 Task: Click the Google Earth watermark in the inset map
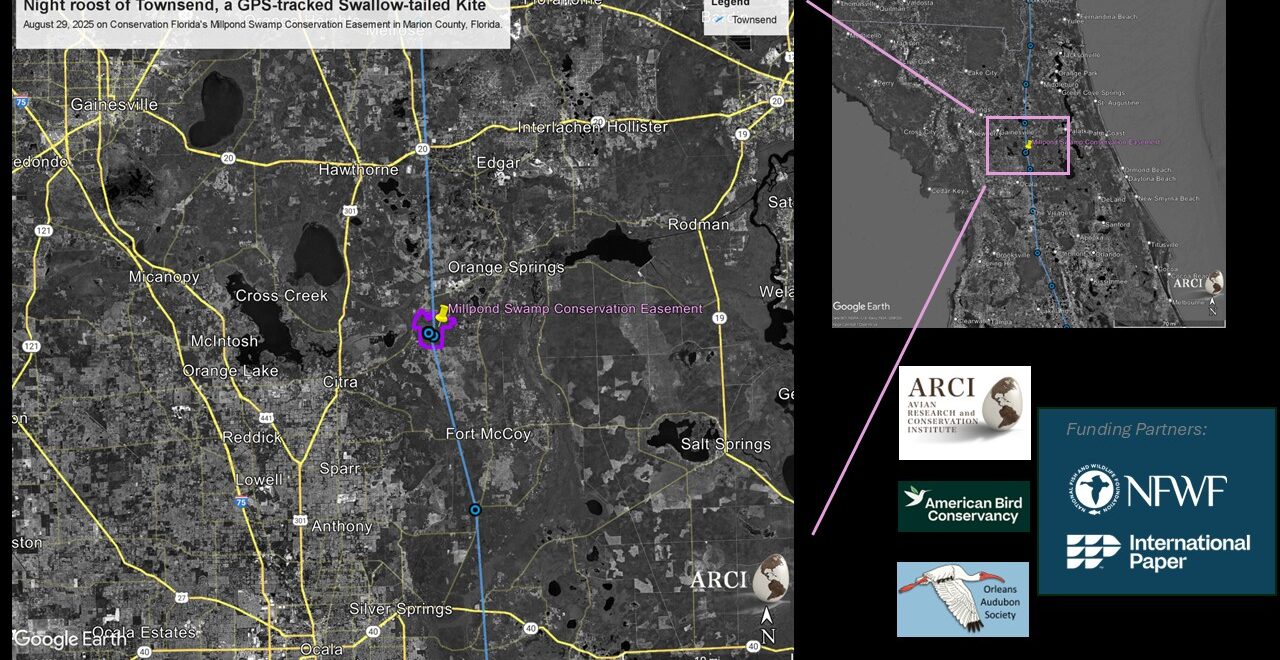[x=863, y=306]
